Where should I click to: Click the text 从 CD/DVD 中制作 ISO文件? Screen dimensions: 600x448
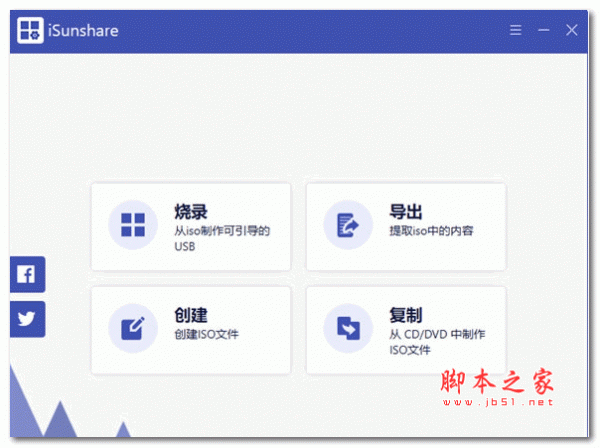[437, 342]
